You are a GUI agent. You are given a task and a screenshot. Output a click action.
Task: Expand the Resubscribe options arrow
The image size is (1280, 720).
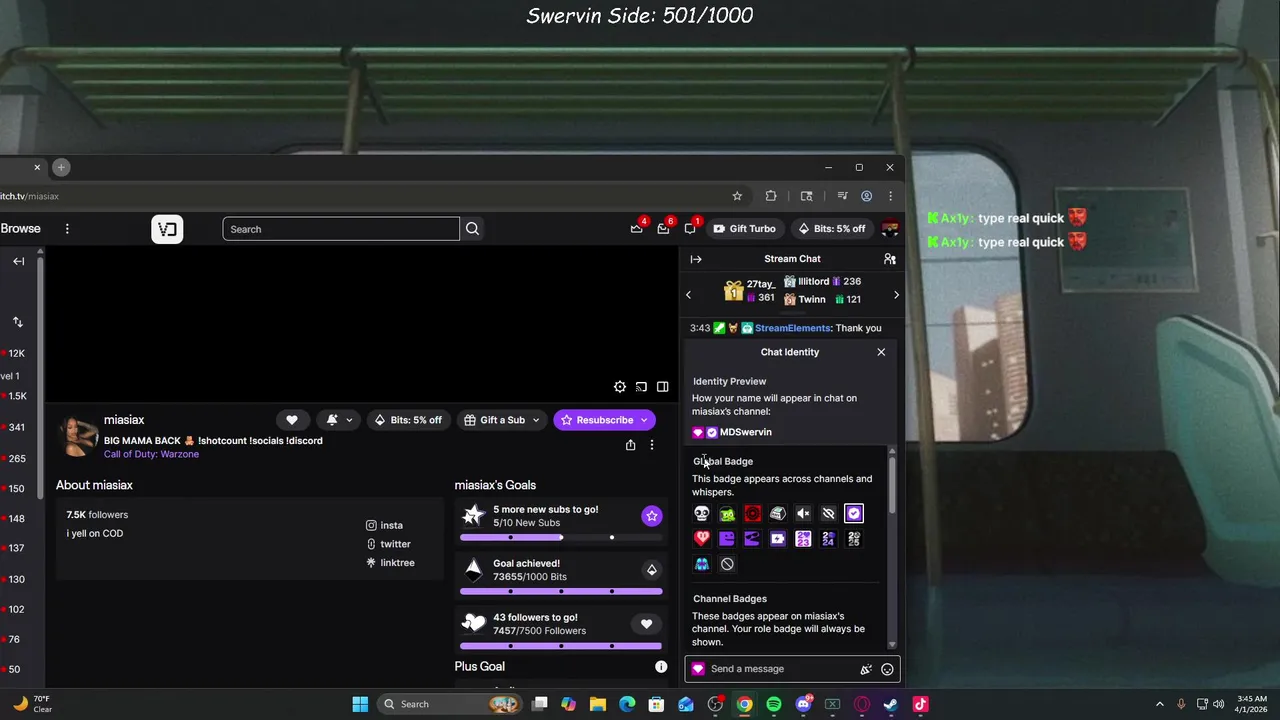(x=644, y=420)
